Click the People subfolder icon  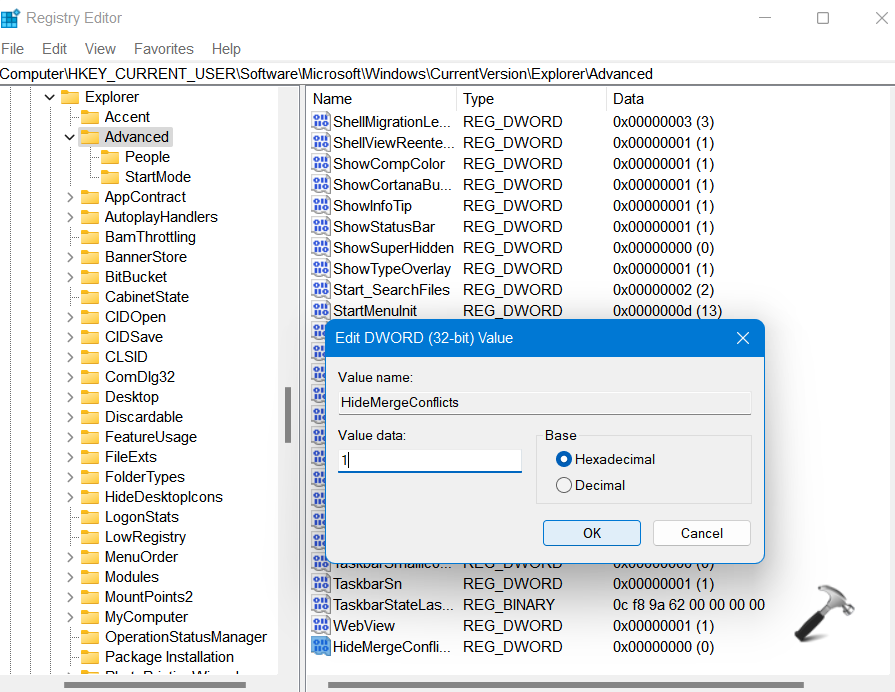tap(110, 157)
